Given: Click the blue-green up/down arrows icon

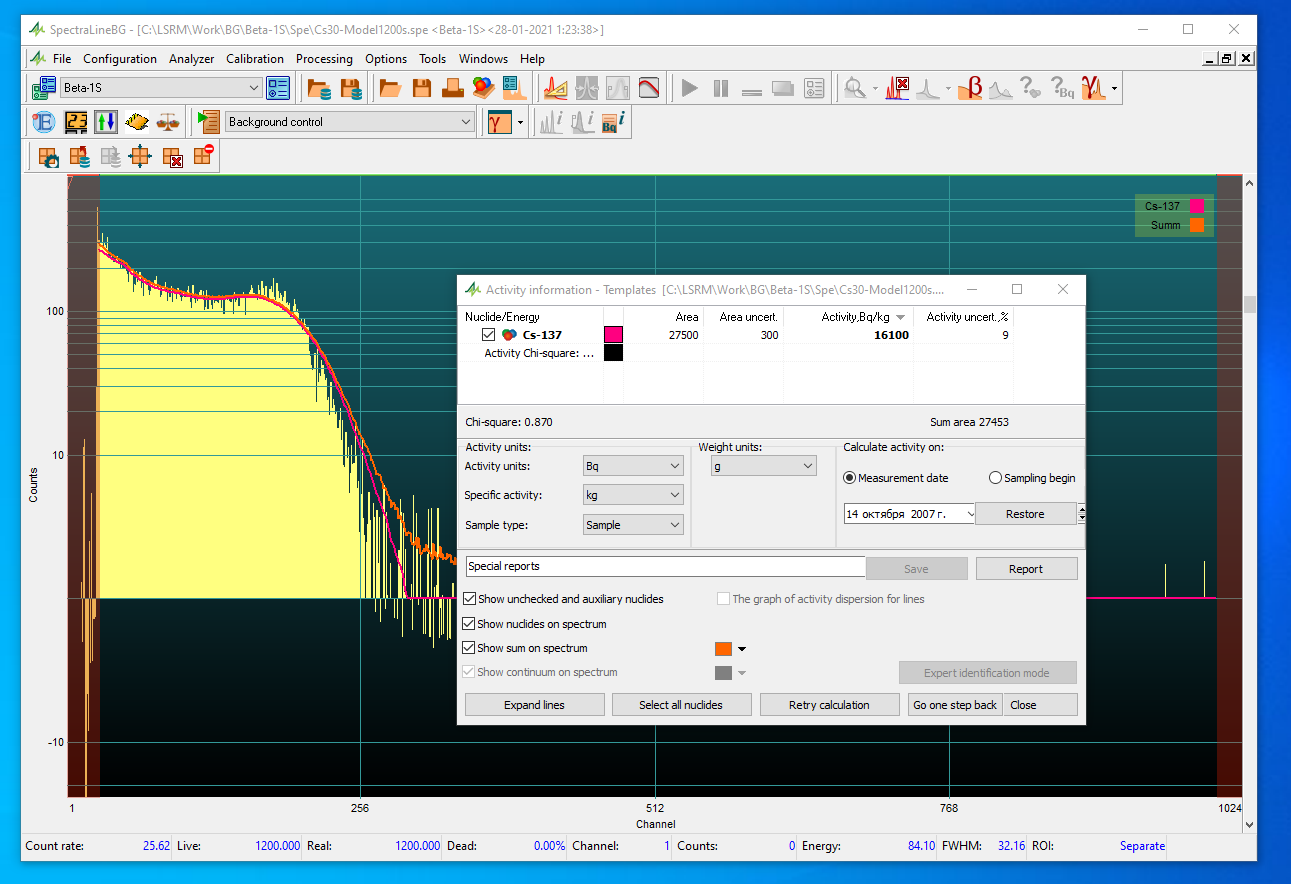Looking at the screenshot, I should (106, 122).
